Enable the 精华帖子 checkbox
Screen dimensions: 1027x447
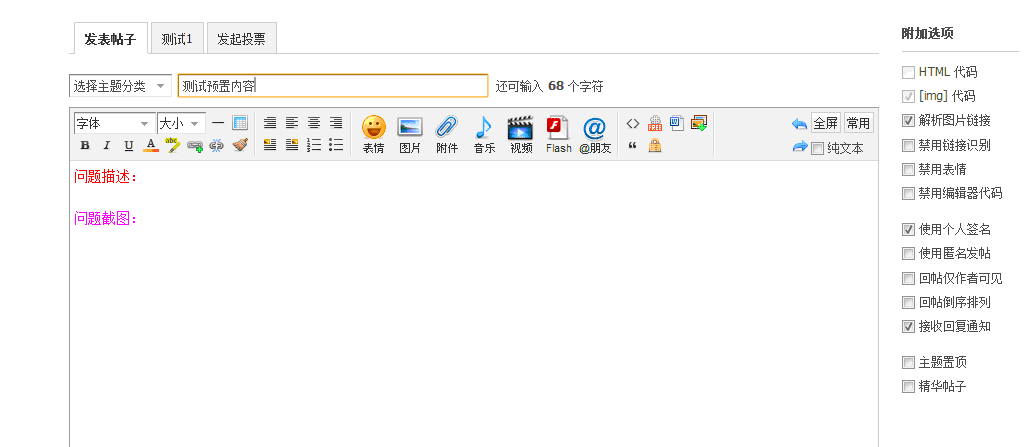point(908,387)
